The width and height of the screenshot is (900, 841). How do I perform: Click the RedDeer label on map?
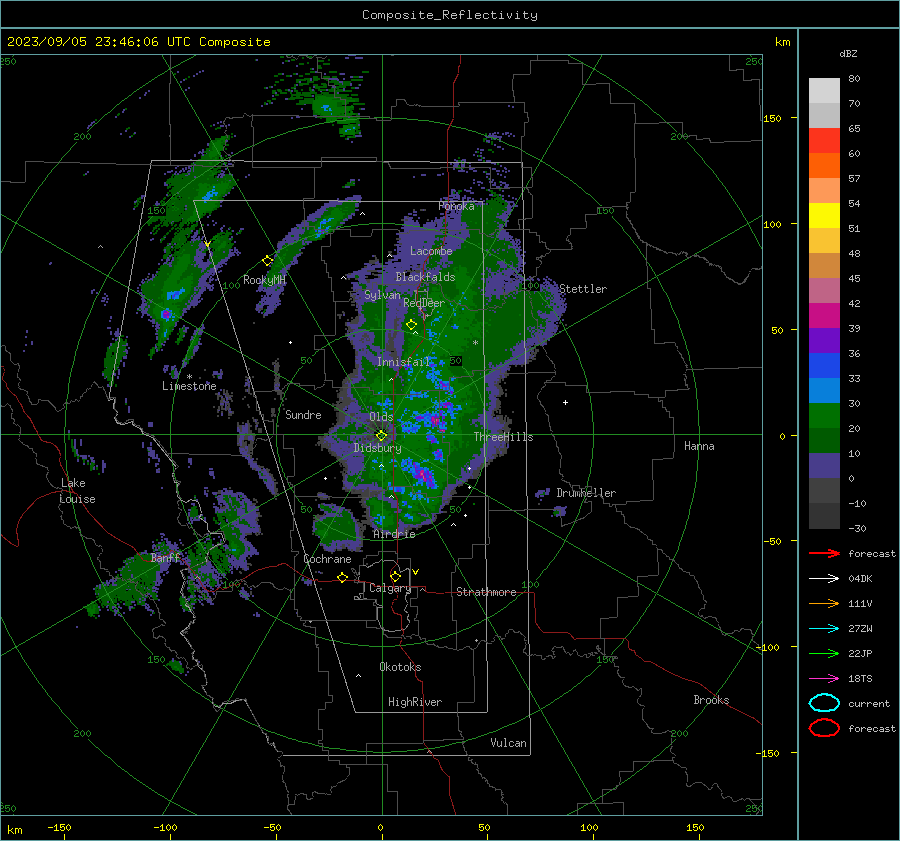(x=424, y=303)
